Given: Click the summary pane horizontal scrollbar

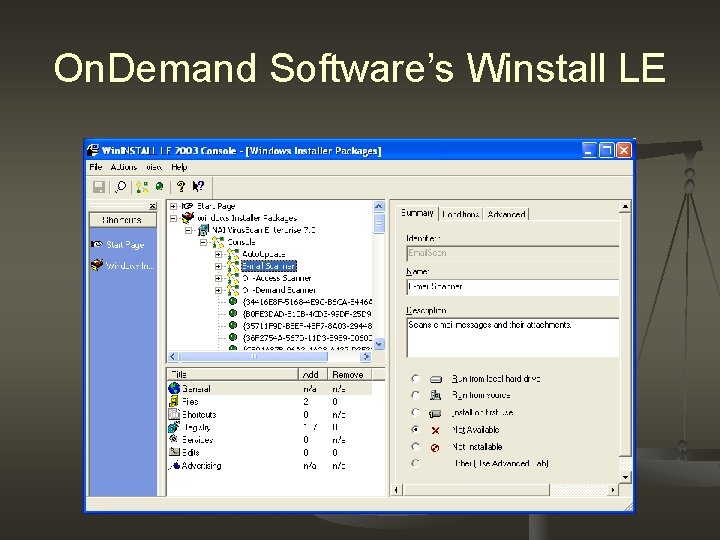Looking at the screenshot, I should (x=476, y=489).
